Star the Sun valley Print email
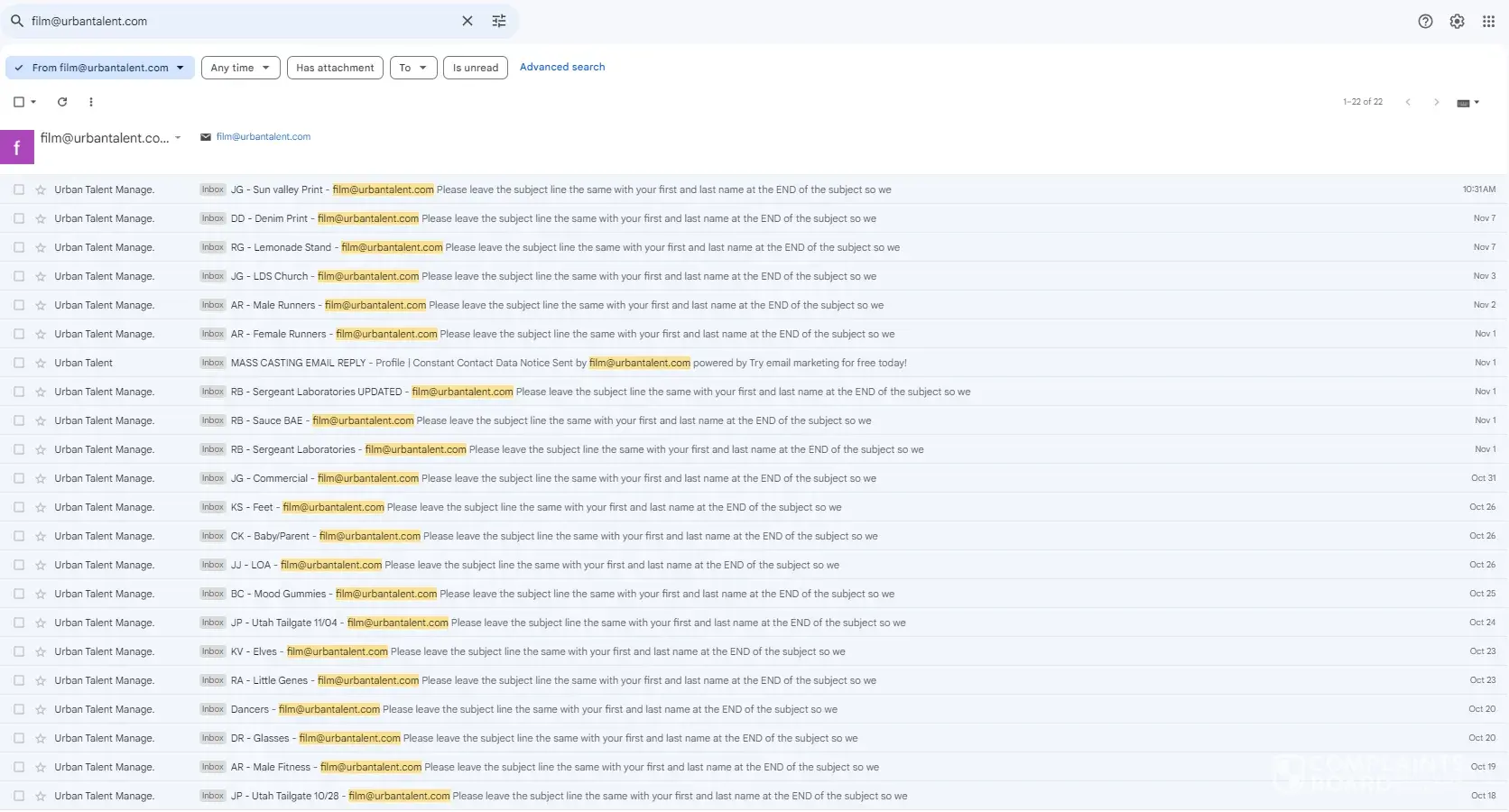 [x=41, y=190]
